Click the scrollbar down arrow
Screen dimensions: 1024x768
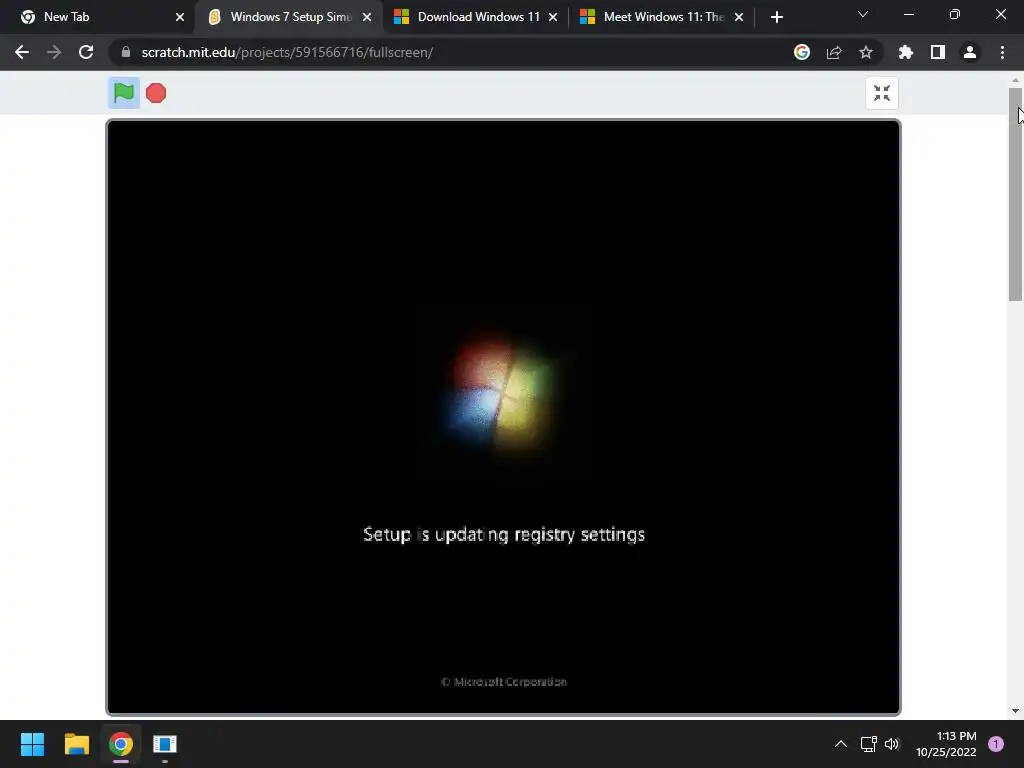pos(1015,711)
